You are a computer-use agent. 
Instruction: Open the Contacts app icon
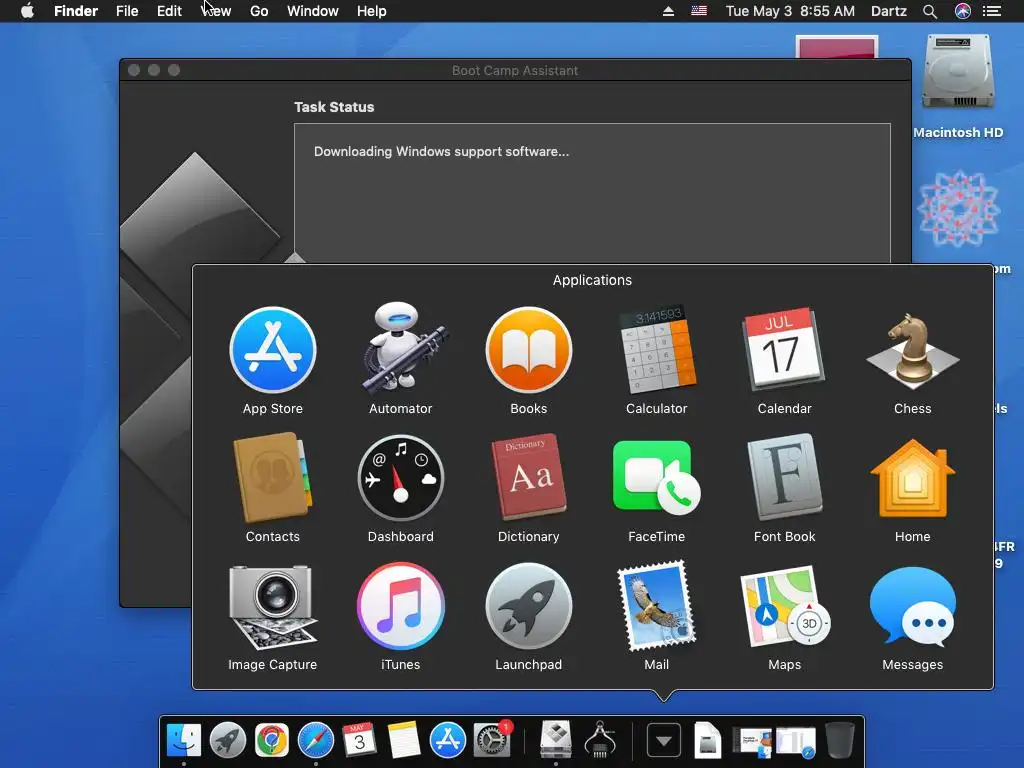(273, 477)
